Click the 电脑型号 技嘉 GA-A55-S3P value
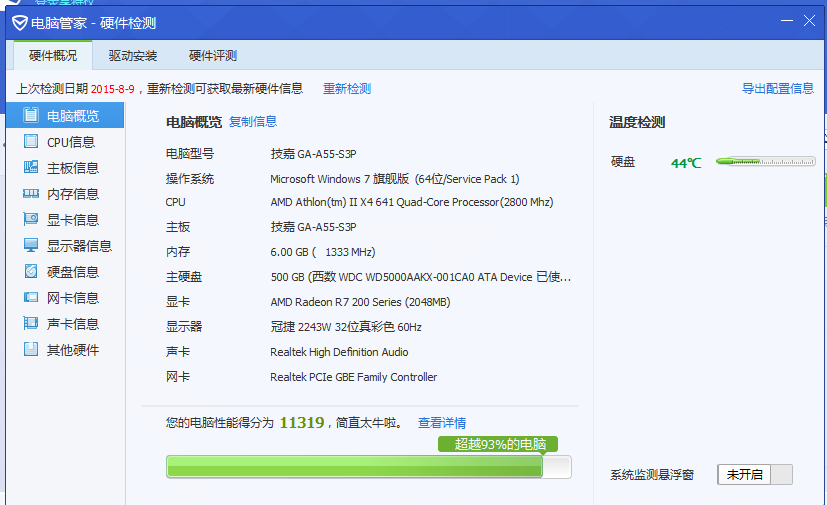The height and width of the screenshot is (505, 827). point(313,154)
